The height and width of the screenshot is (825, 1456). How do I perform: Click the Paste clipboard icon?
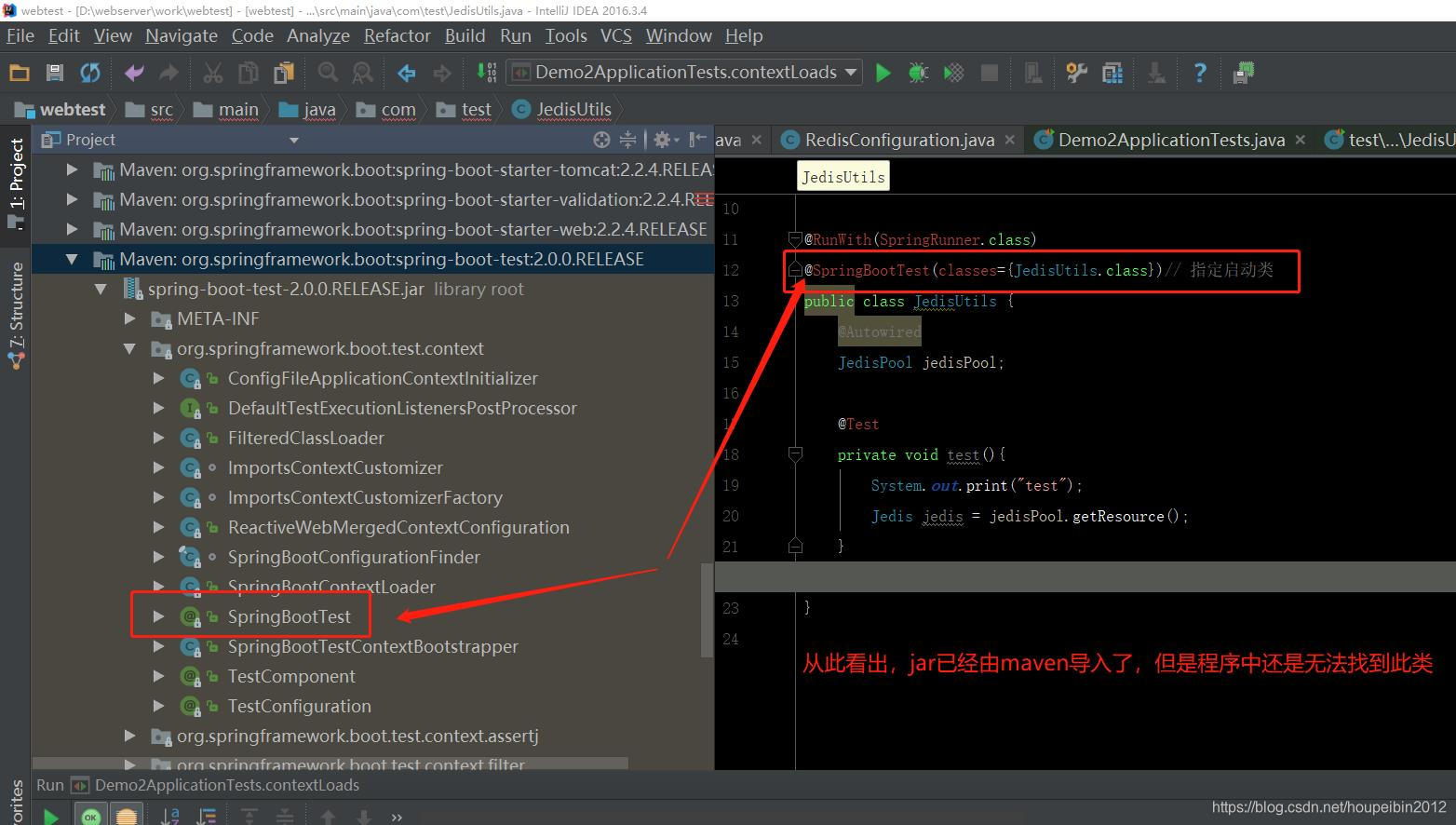point(284,73)
